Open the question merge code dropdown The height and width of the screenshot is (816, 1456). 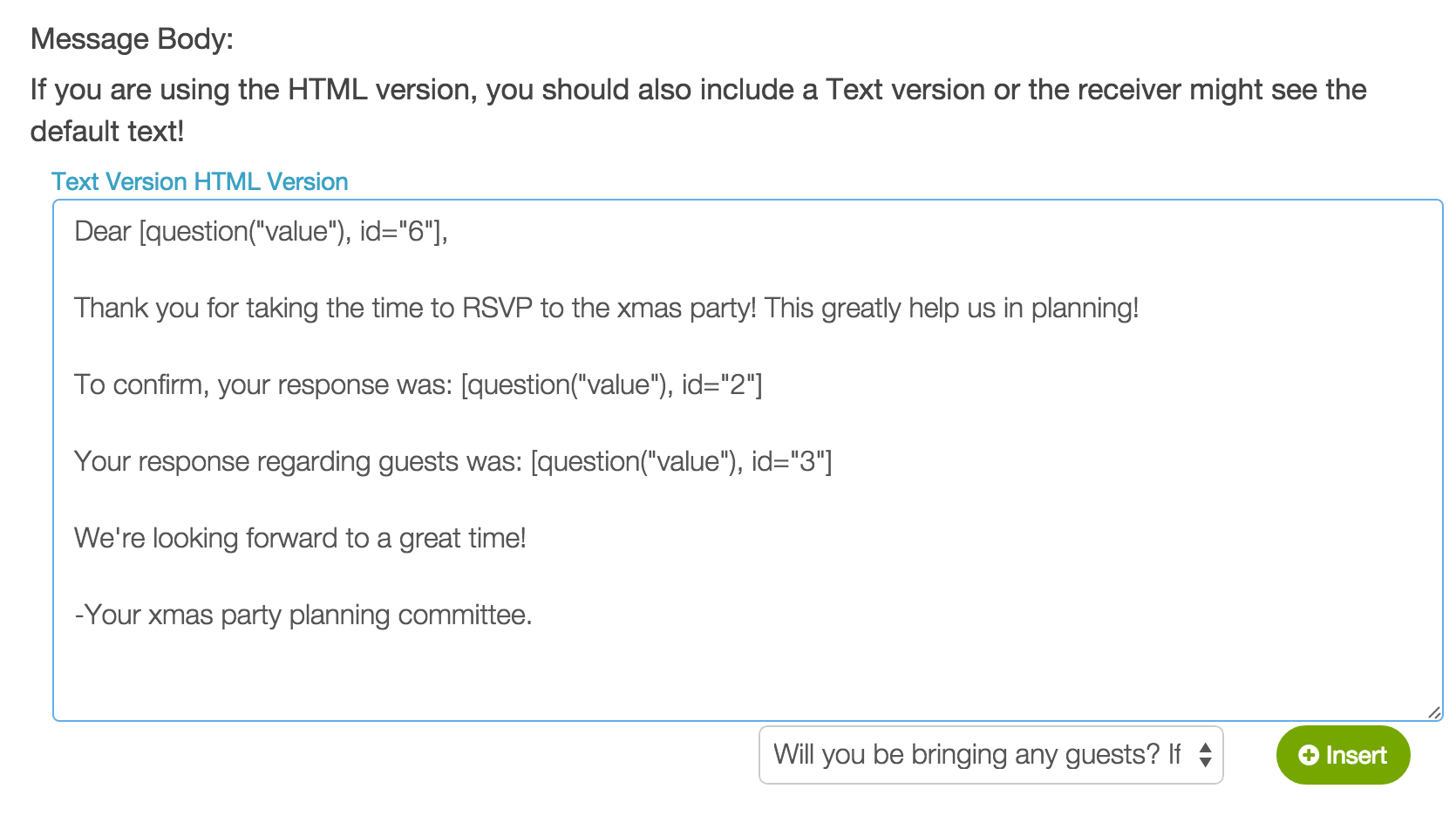[991, 755]
